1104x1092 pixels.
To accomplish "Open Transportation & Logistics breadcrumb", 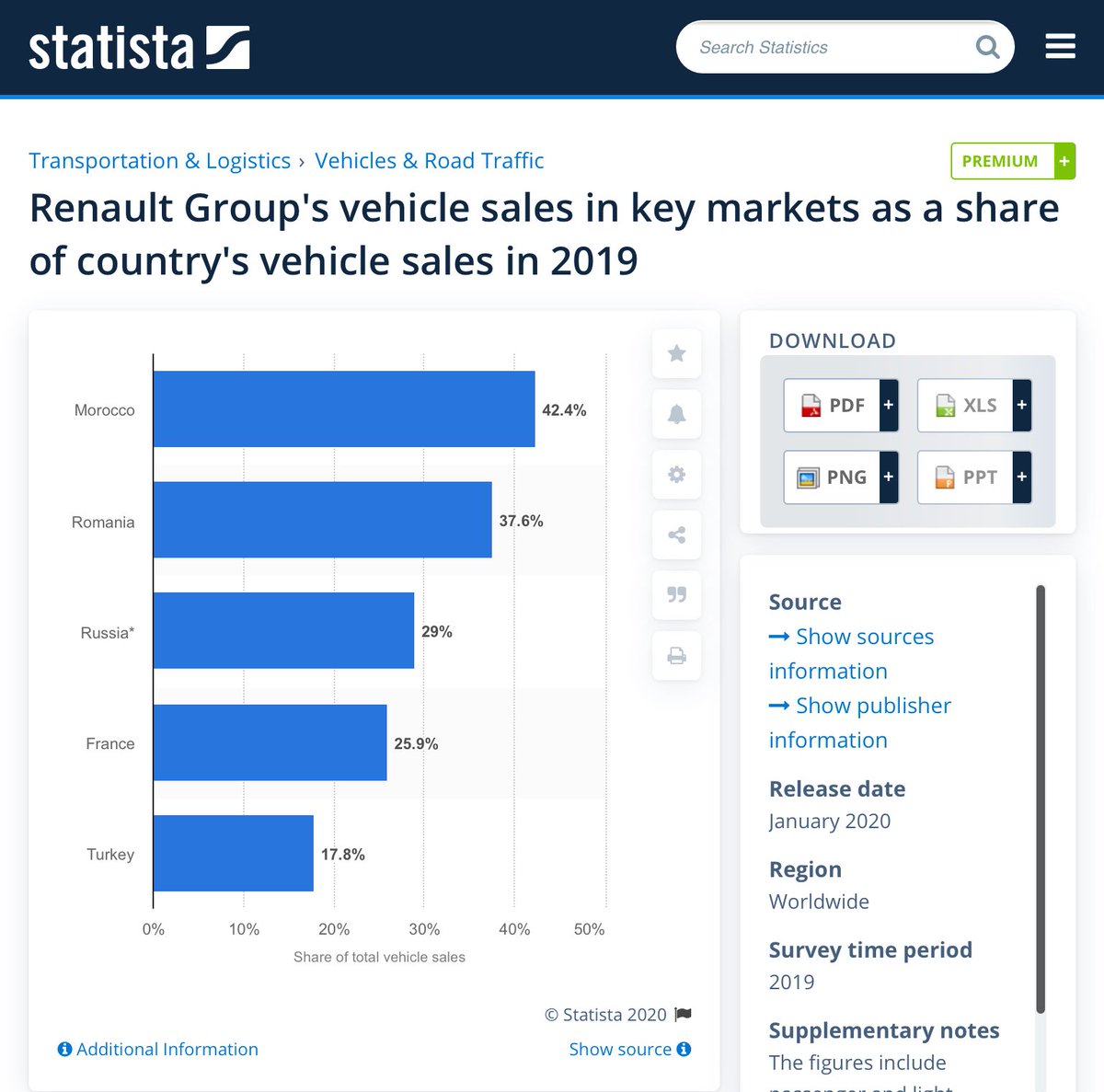I will tap(159, 161).
